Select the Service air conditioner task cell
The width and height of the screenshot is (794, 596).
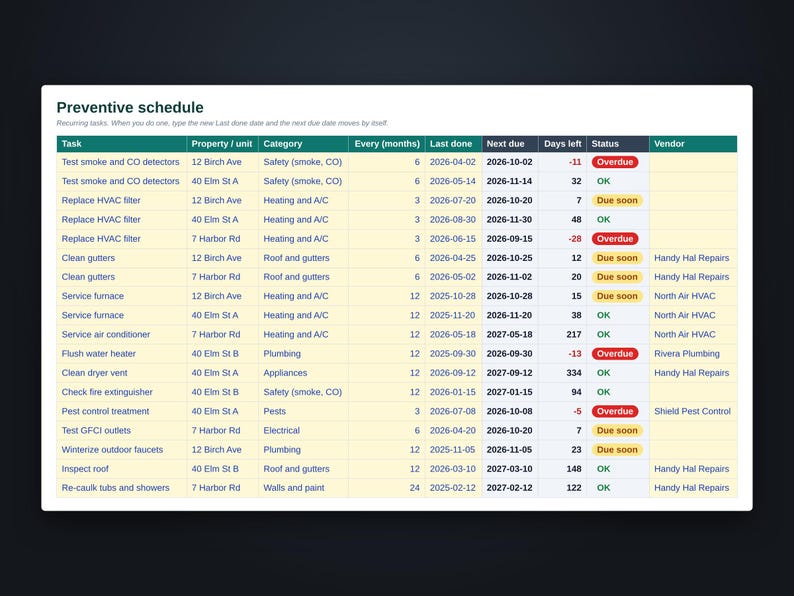tap(122, 335)
